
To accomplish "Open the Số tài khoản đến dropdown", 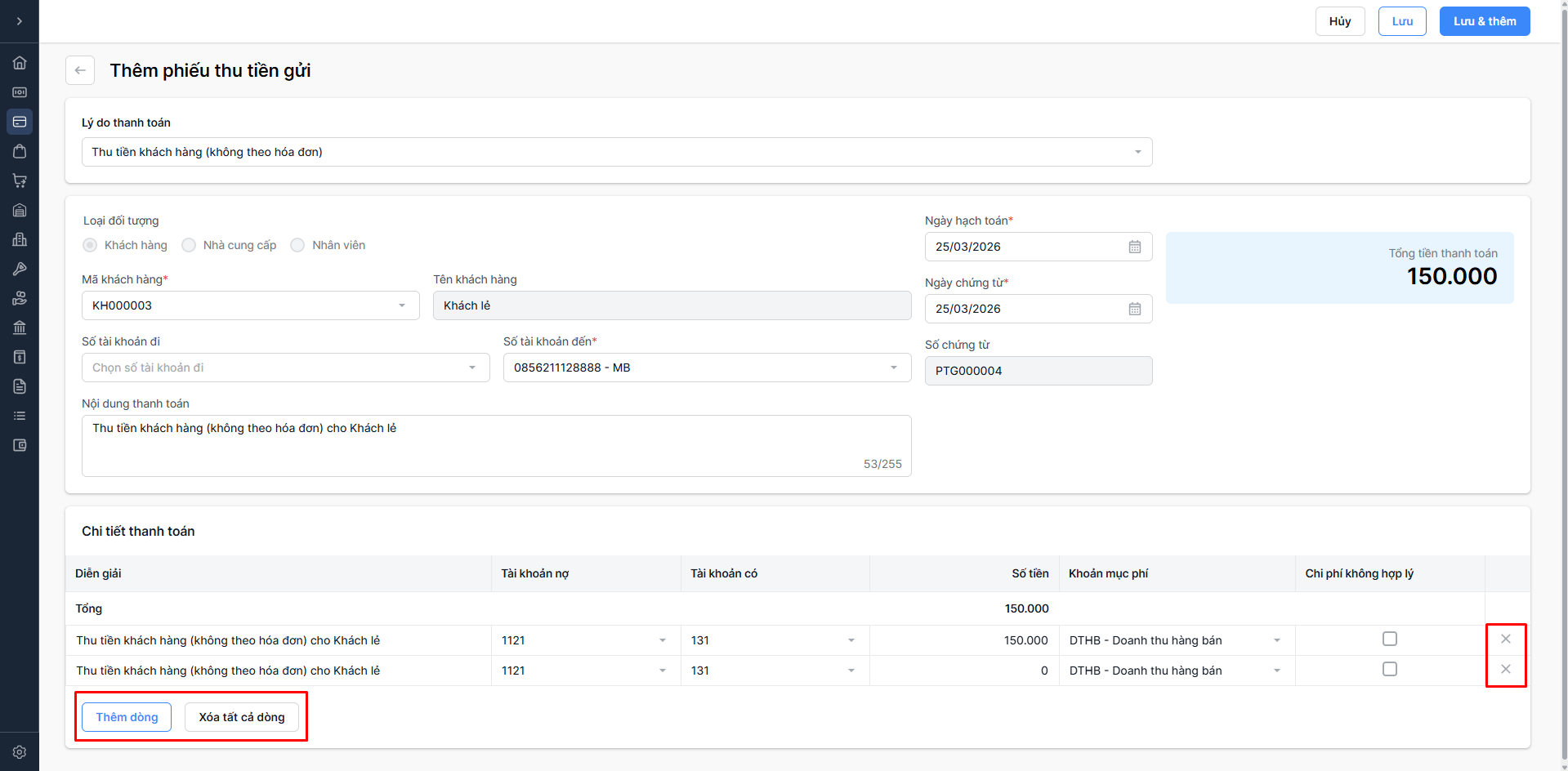I will click(x=893, y=368).
